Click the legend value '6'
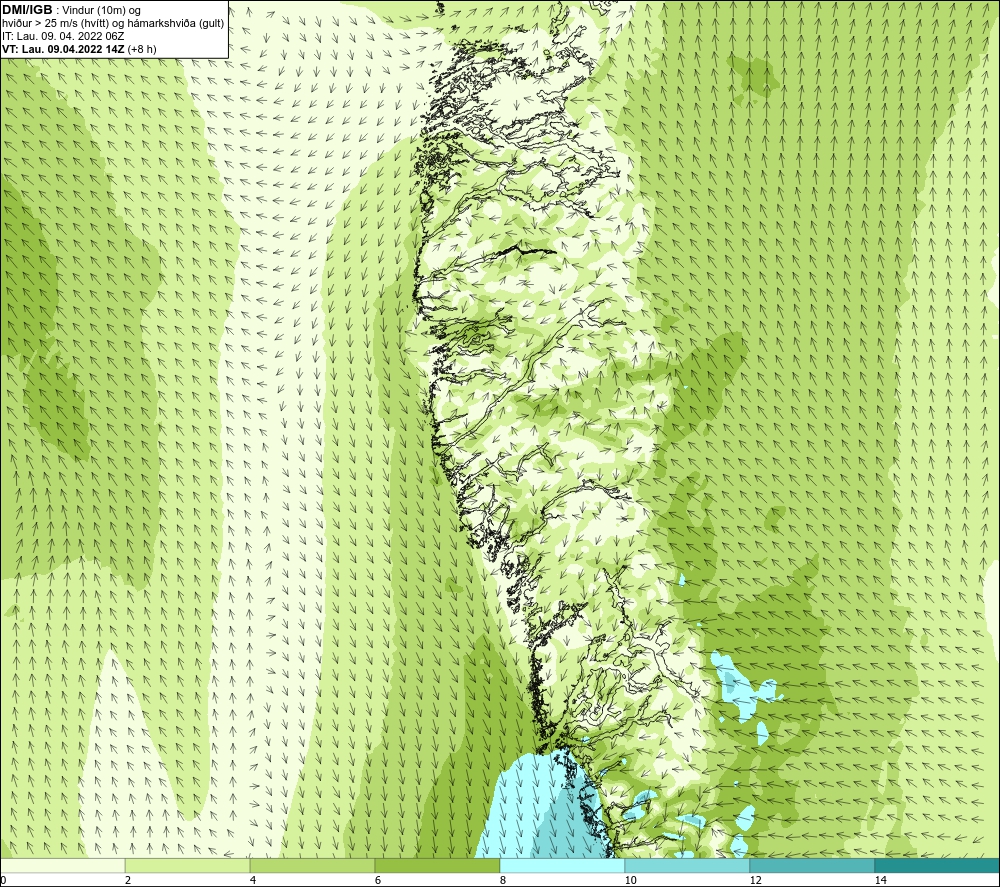This screenshot has width=1000, height=887. pos(378,880)
